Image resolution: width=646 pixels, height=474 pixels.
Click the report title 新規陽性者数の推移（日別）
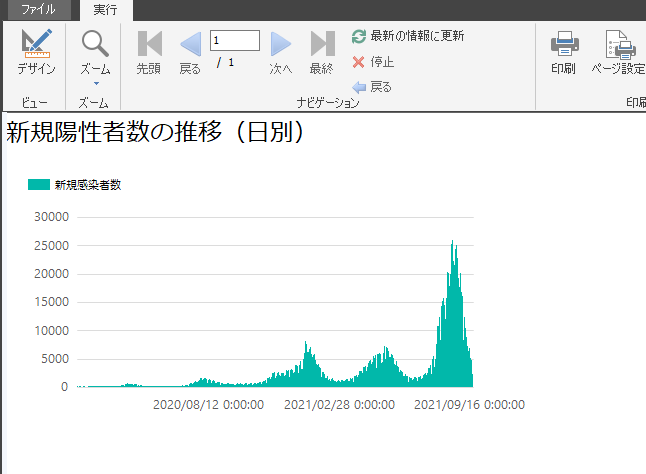click(x=155, y=133)
